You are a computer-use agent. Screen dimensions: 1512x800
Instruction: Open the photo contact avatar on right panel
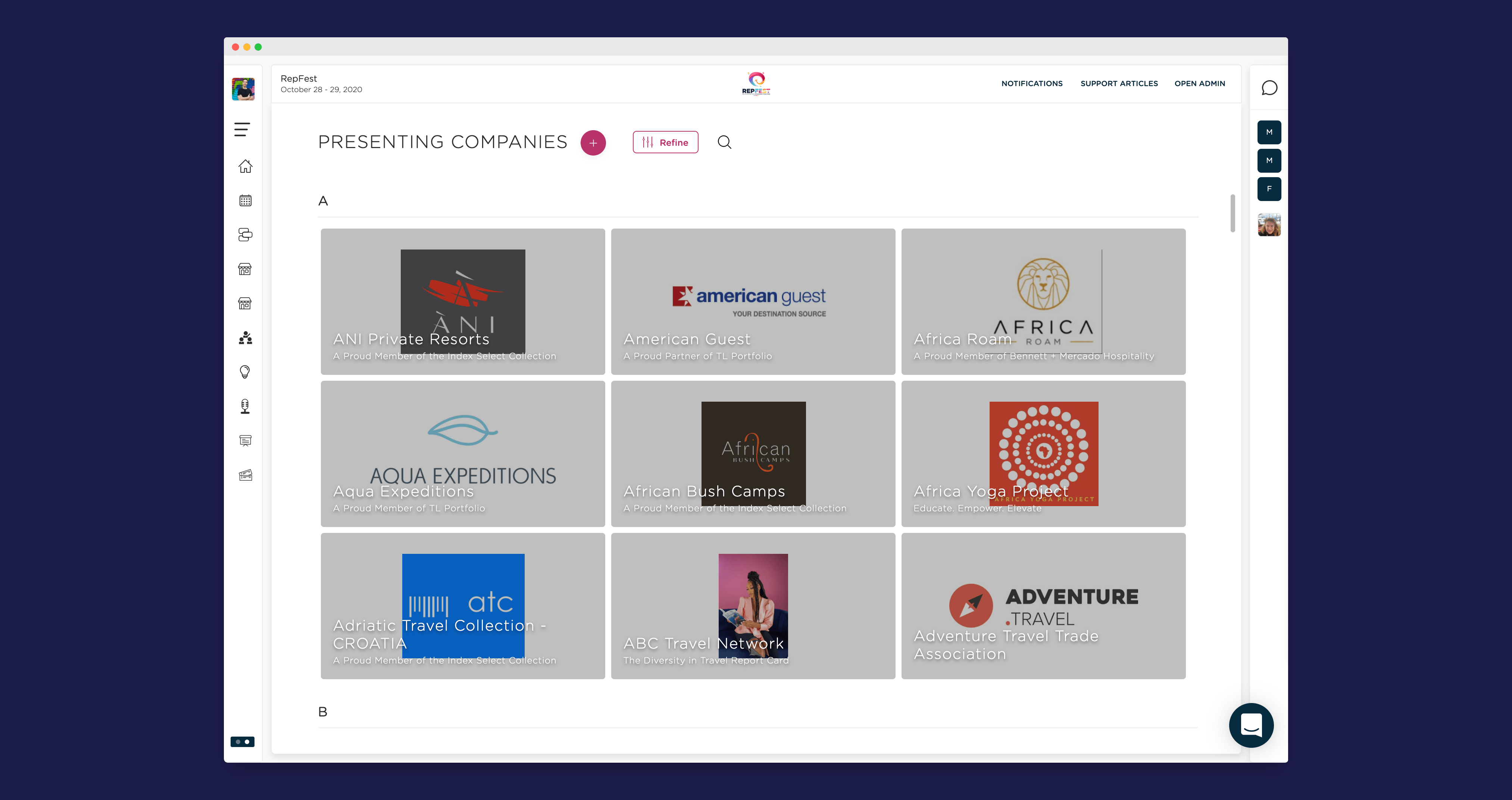click(x=1269, y=225)
